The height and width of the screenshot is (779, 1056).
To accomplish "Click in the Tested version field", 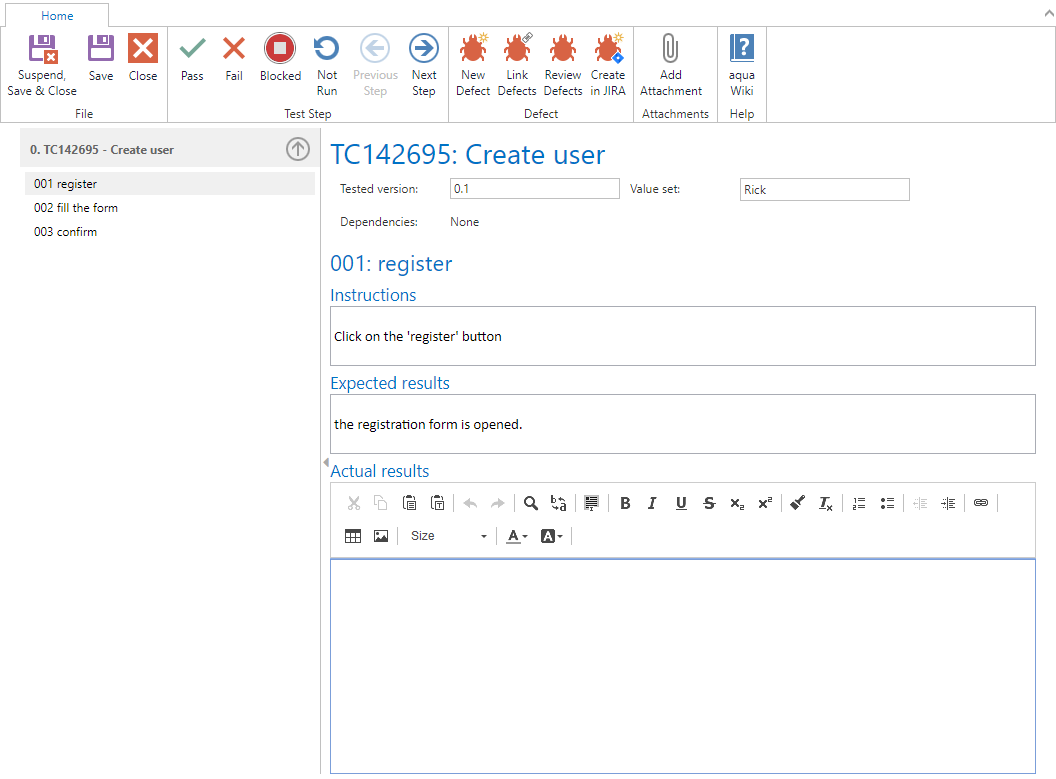I will click(534, 189).
